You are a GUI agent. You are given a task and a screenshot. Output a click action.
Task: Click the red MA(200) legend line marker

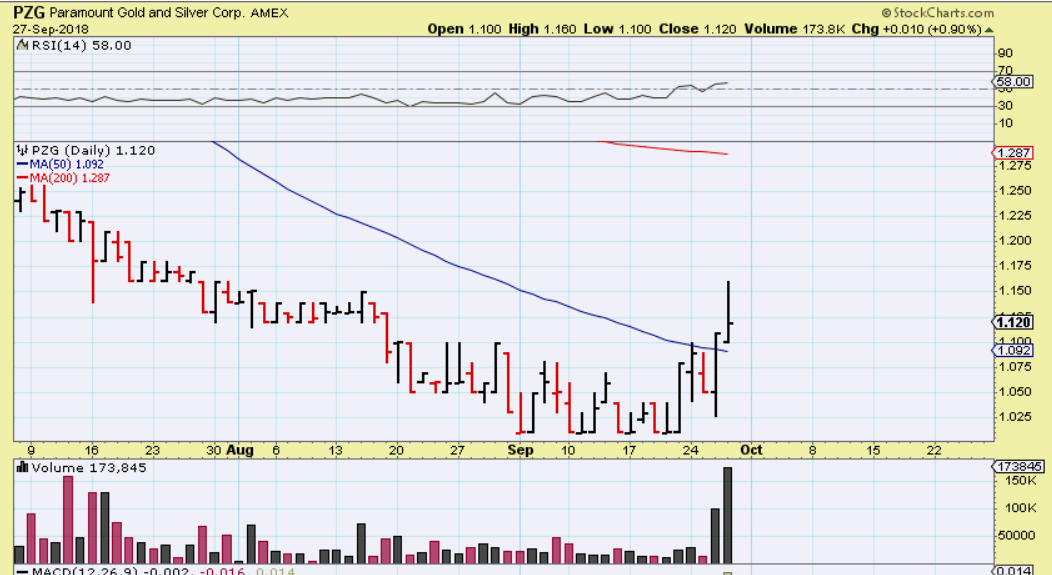tap(22, 178)
